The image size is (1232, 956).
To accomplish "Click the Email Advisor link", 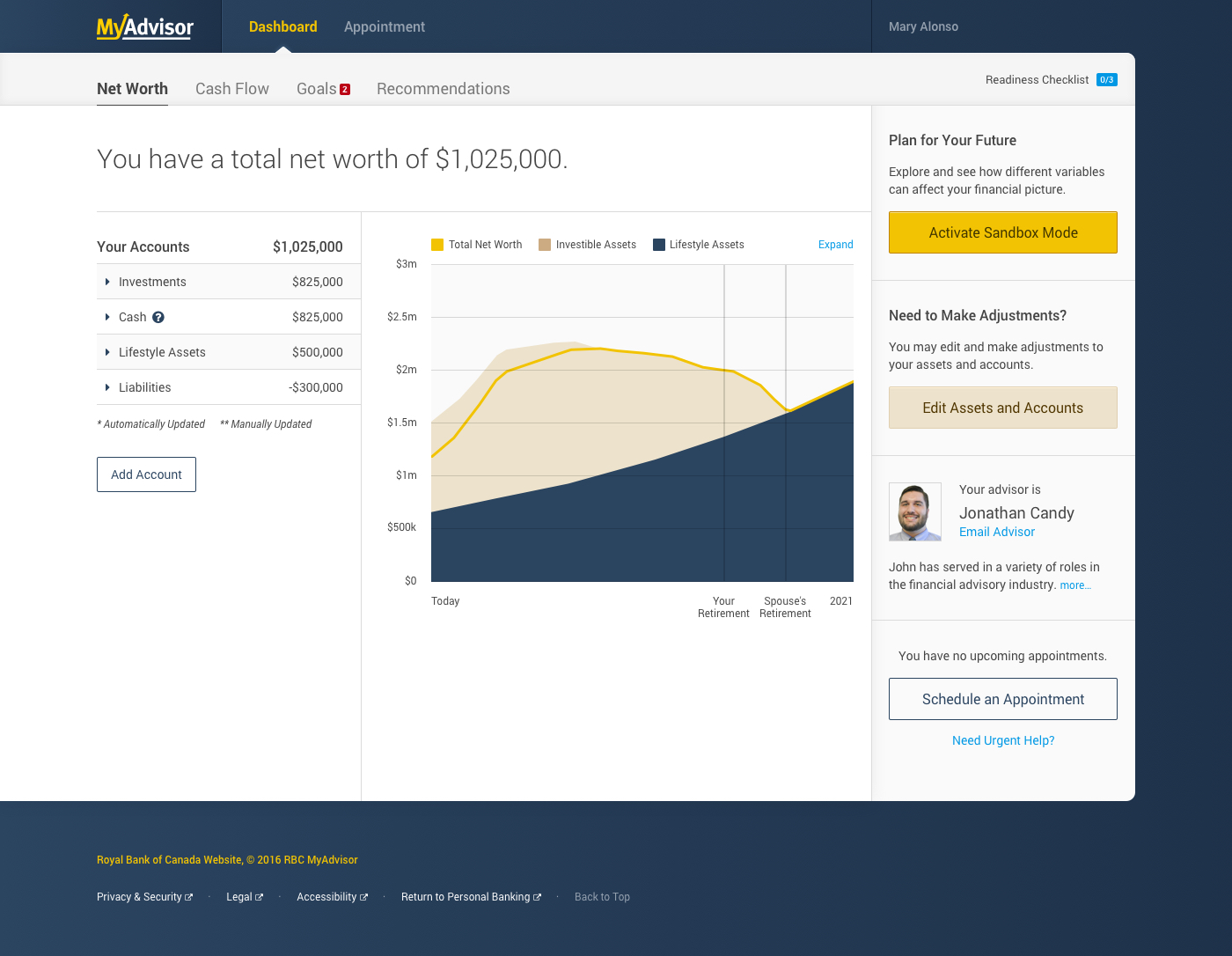I will click(x=996, y=532).
